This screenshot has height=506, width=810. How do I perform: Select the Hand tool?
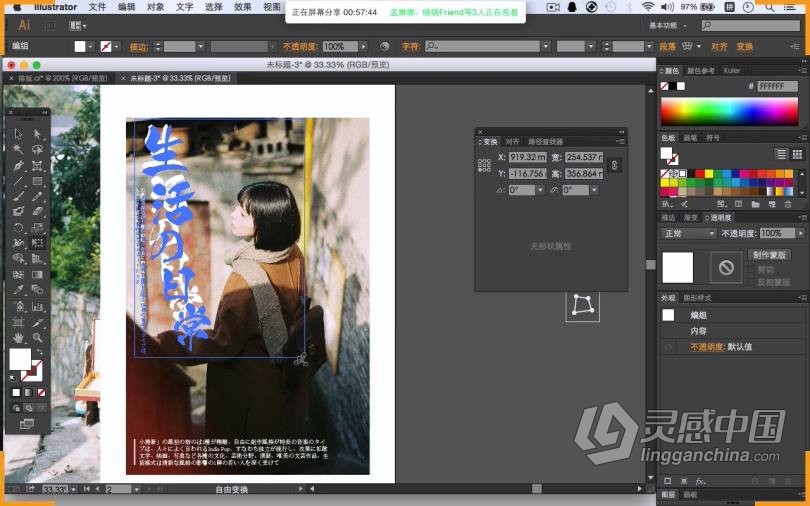click(x=19, y=338)
